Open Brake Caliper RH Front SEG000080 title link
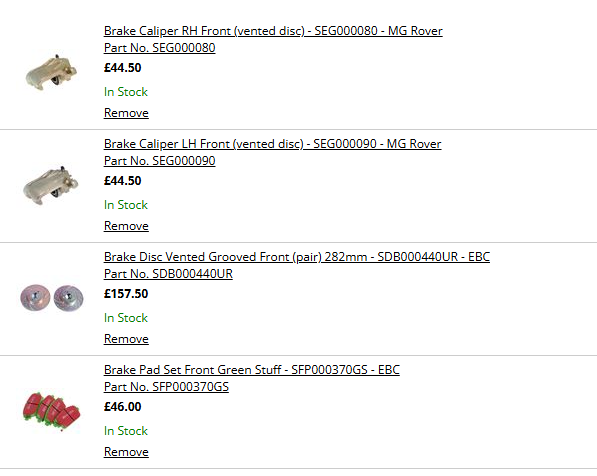597x476 pixels. pyautogui.click(x=273, y=31)
